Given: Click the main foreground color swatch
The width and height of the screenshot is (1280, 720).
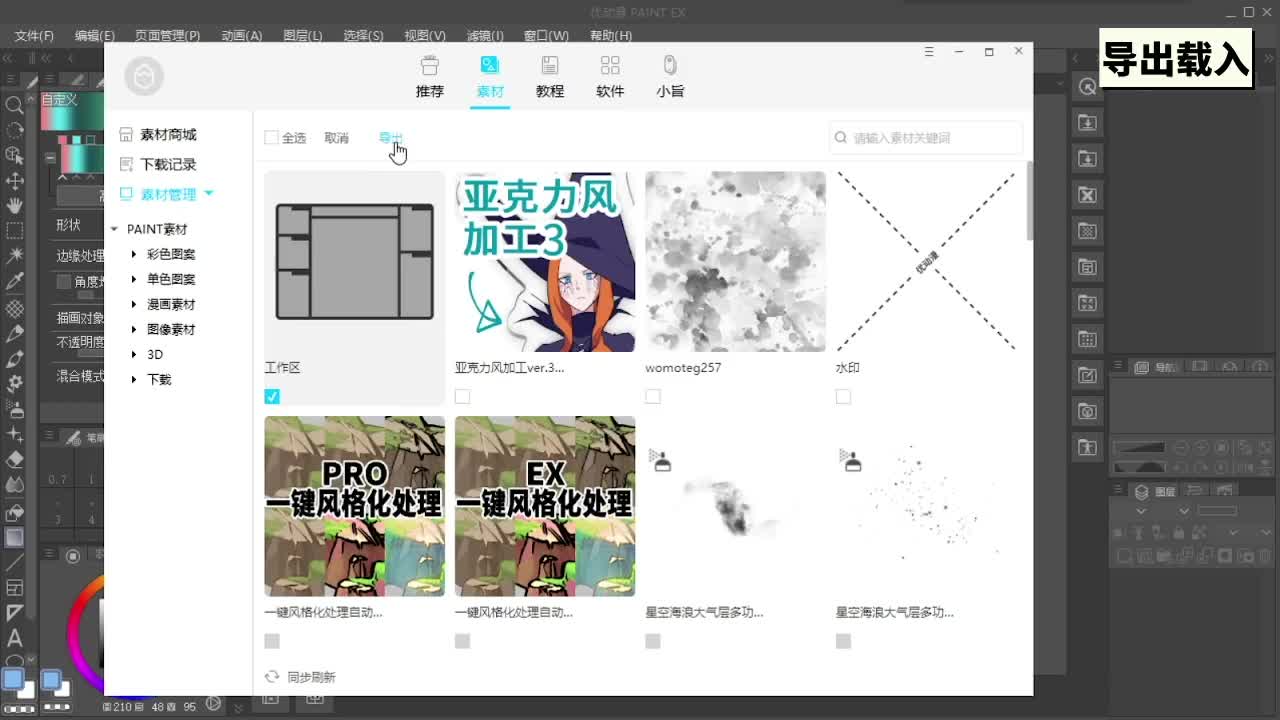Looking at the screenshot, I should click(13, 680).
